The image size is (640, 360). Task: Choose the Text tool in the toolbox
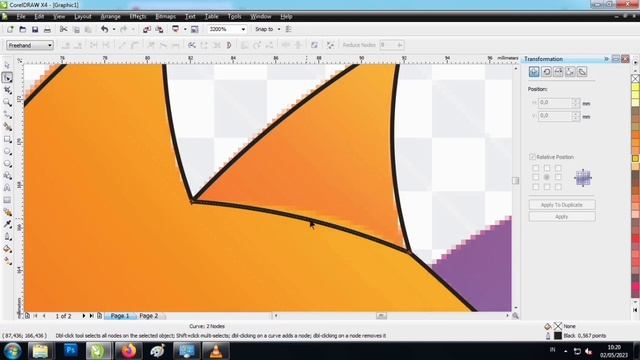tap(7, 188)
